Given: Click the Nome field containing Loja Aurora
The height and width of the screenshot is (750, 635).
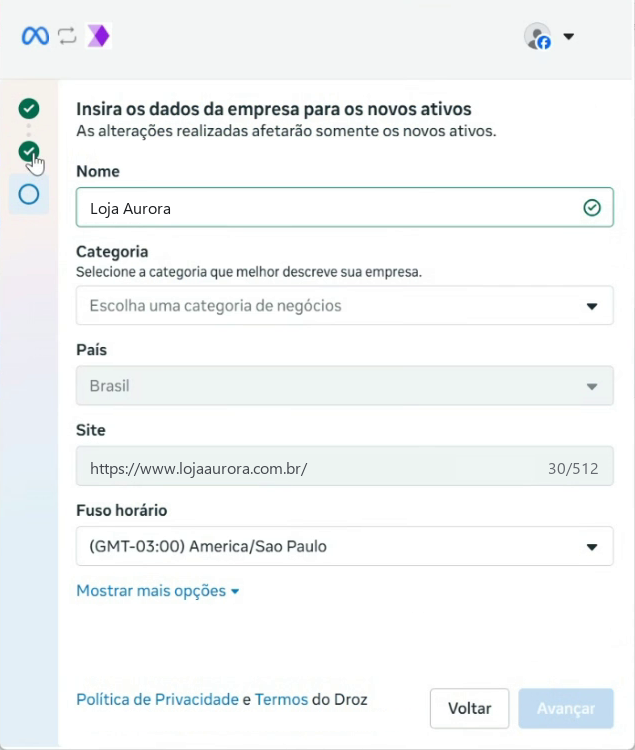Looking at the screenshot, I should (x=344, y=208).
